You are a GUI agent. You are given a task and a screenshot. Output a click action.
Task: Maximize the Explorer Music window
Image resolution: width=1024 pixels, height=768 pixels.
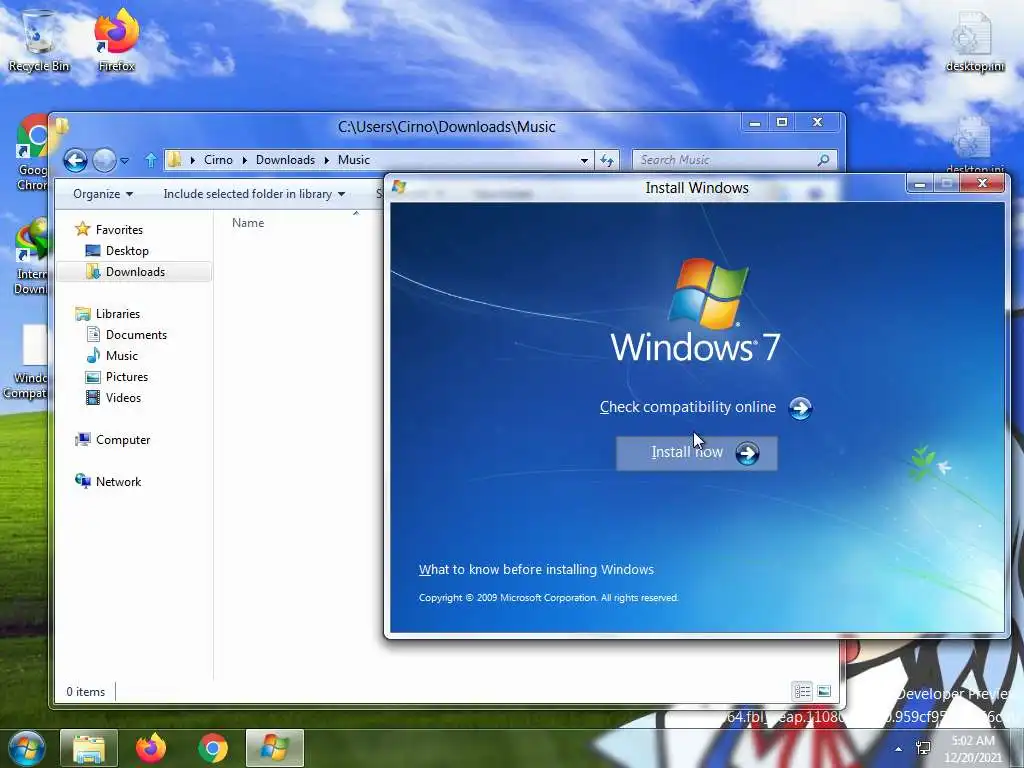pyautogui.click(x=782, y=123)
